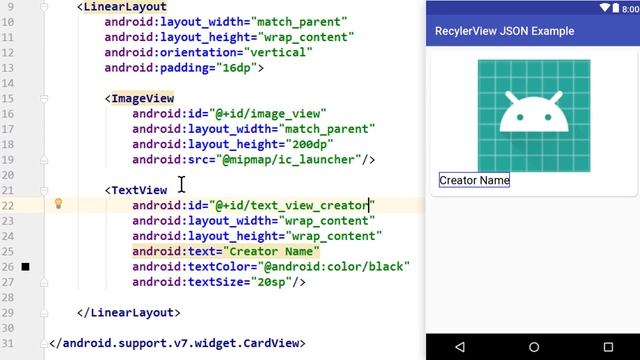Image resolution: width=640 pixels, height=360 pixels.
Task: Click the TextView end fold marker on line 27
Action: tap(44, 282)
